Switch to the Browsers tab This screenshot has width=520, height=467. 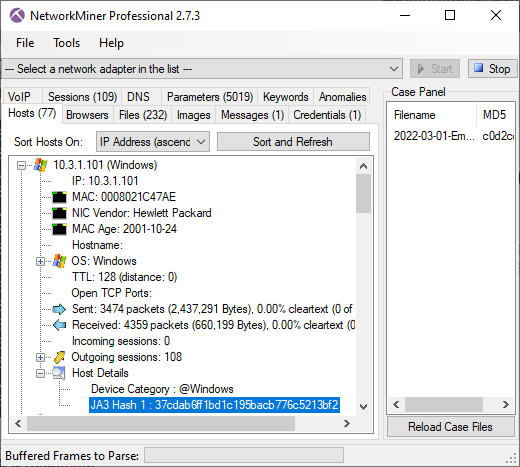pos(87,115)
